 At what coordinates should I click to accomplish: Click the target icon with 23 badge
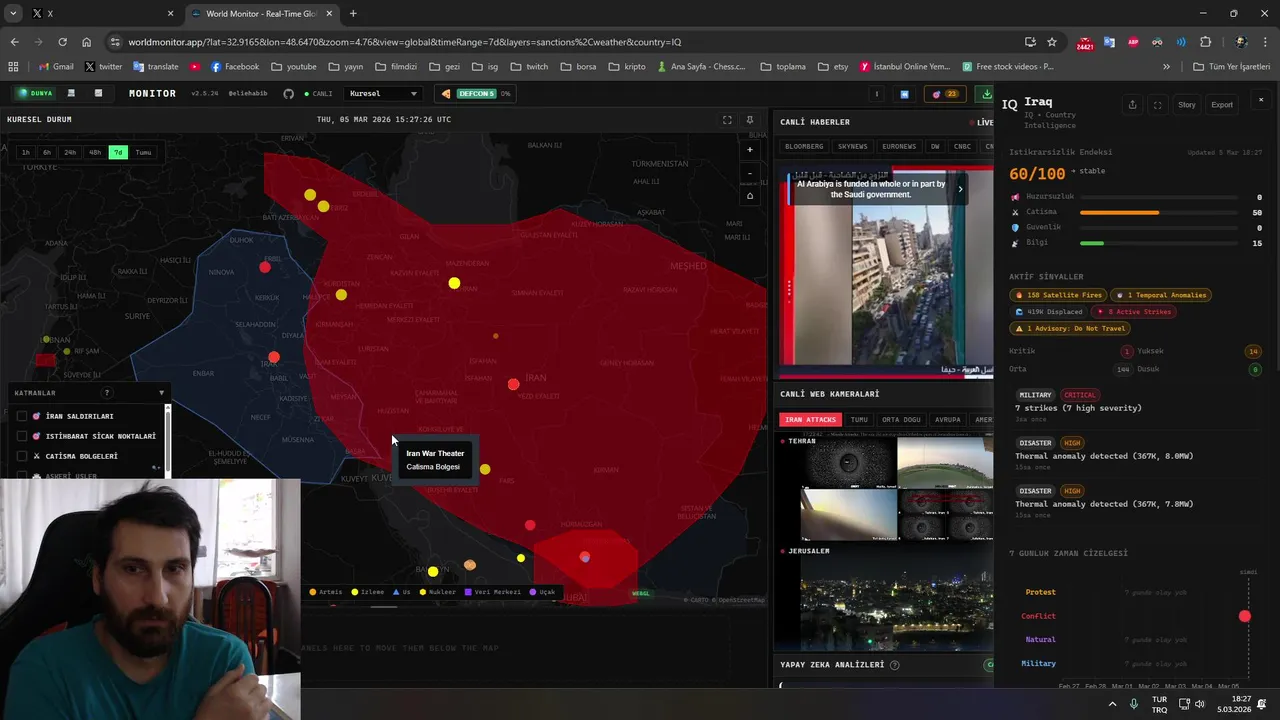(x=945, y=94)
